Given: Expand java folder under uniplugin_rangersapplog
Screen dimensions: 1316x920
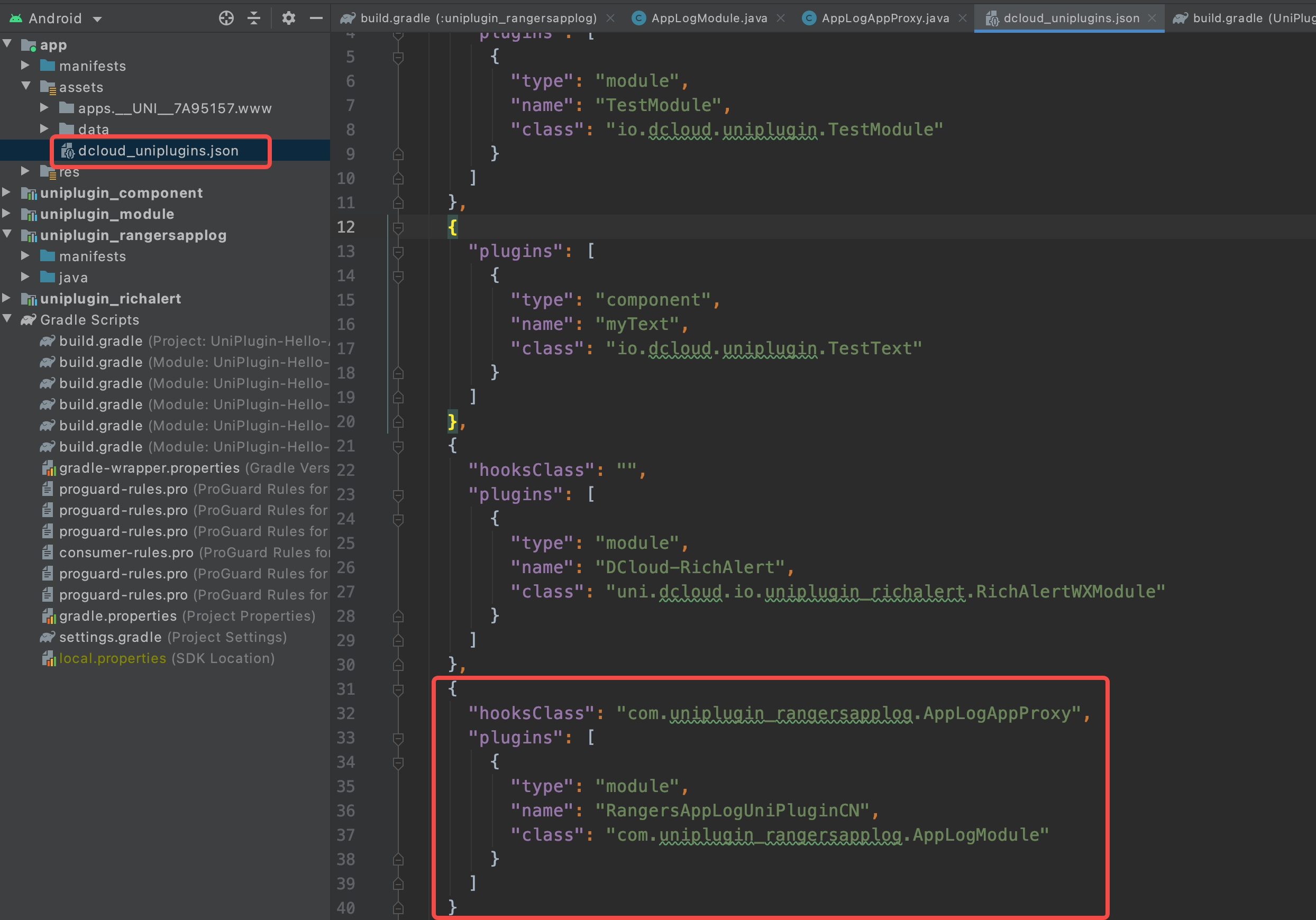Looking at the screenshot, I should coord(25,277).
